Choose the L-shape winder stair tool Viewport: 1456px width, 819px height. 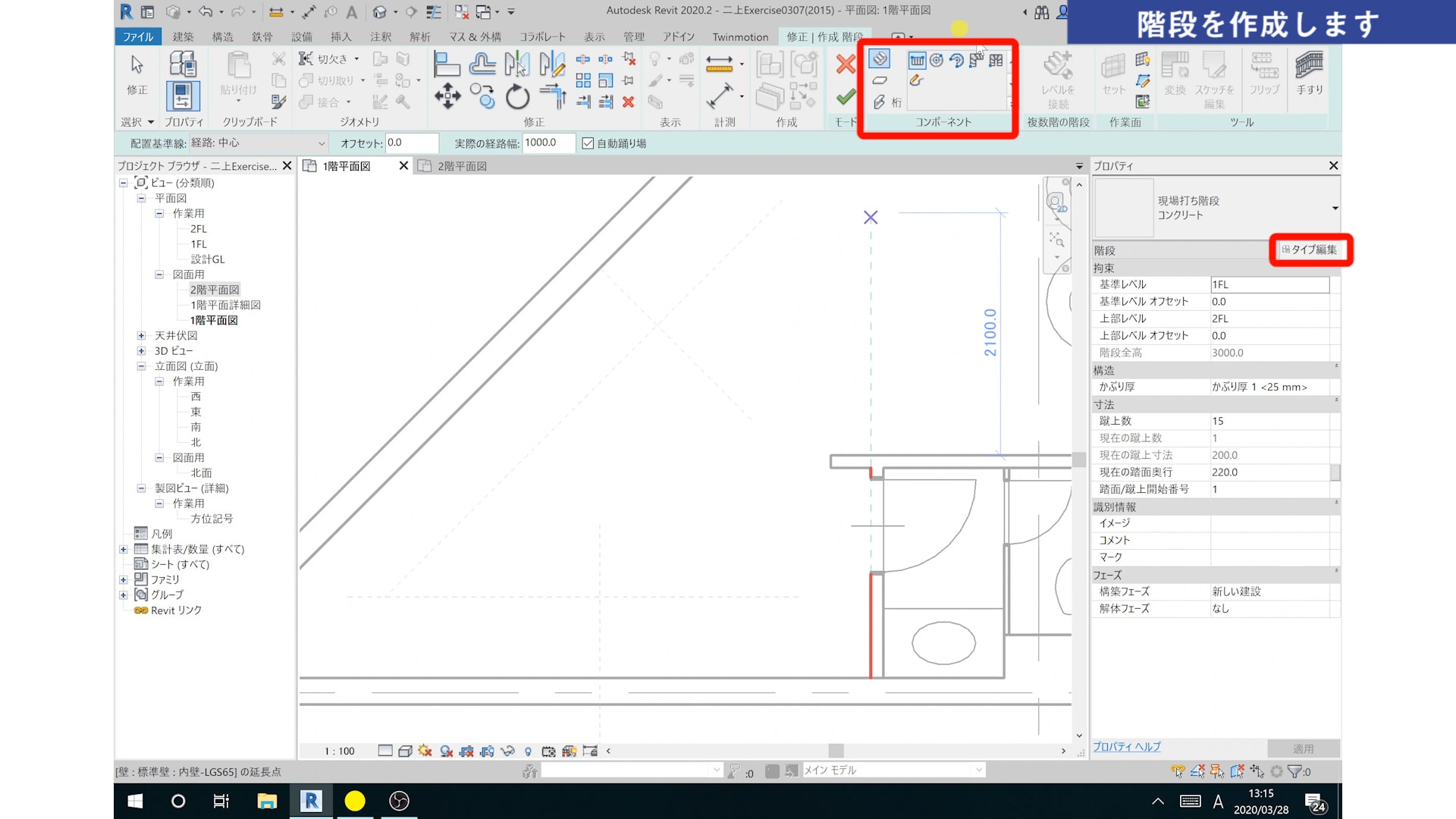click(x=976, y=60)
